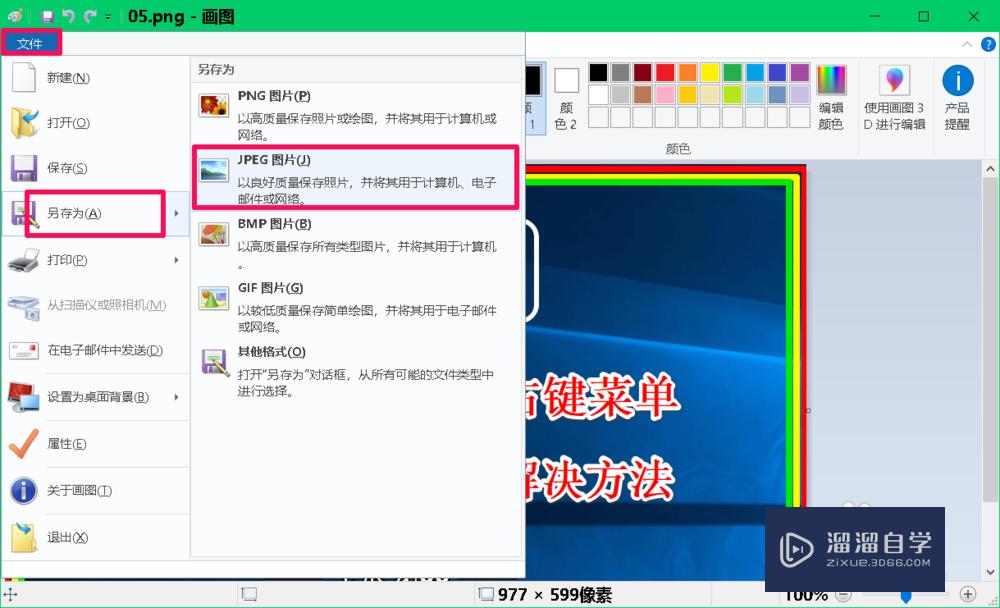Image resolution: width=1000 pixels, height=608 pixels.
Task: Click the GIF picture thumbnail icon
Action: coord(214,298)
